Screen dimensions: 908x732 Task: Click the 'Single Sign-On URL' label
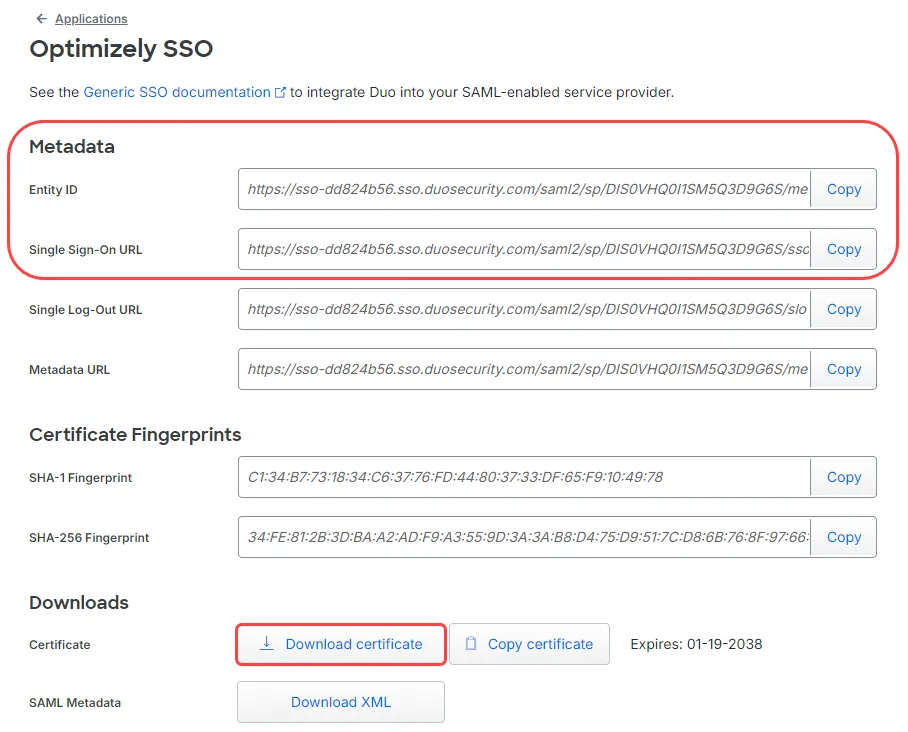85,250
